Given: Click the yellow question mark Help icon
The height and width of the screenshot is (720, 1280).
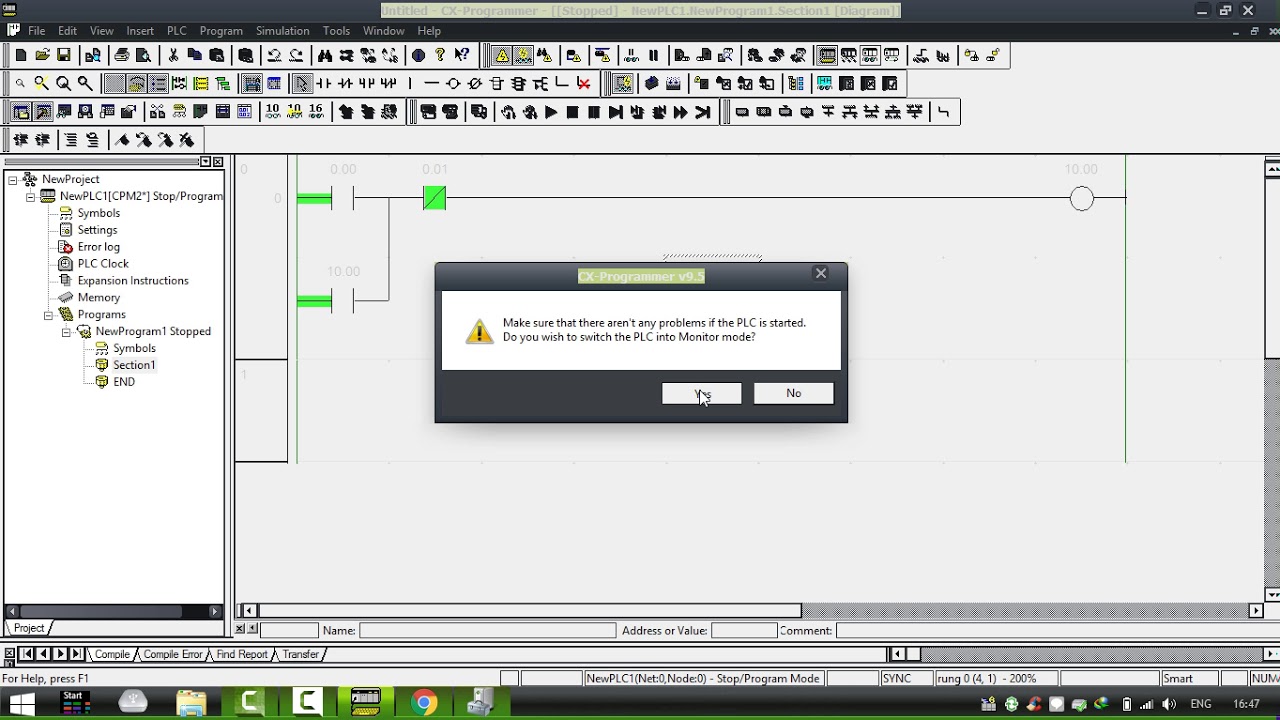Looking at the screenshot, I should [x=440, y=56].
